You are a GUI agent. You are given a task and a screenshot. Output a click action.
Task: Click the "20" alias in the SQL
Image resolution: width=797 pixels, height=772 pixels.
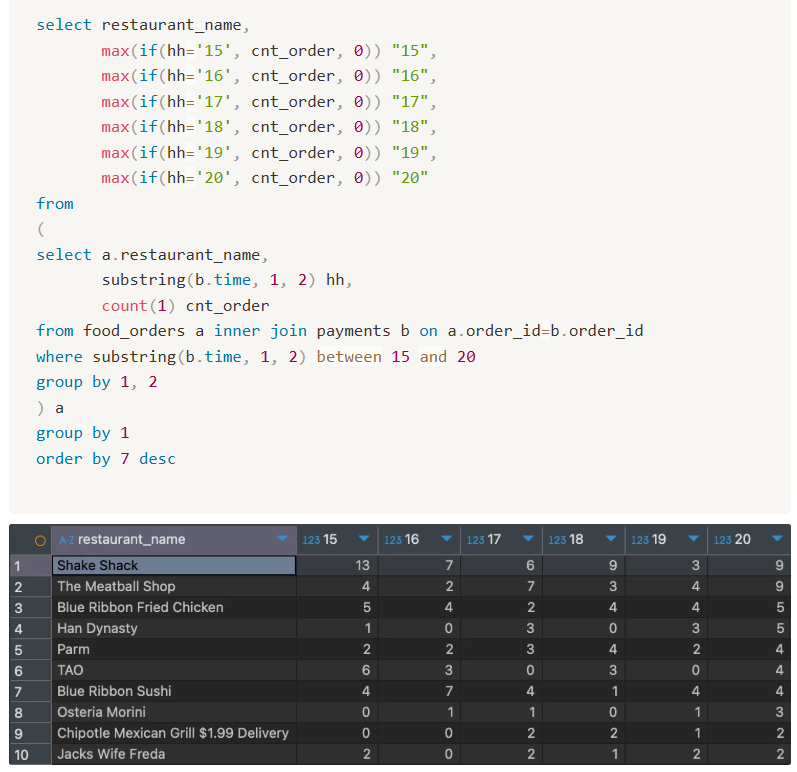[x=410, y=178]
